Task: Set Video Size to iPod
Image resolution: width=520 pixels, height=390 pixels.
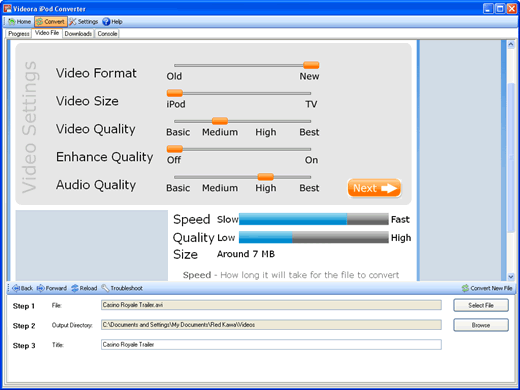Action: (176, 104)
